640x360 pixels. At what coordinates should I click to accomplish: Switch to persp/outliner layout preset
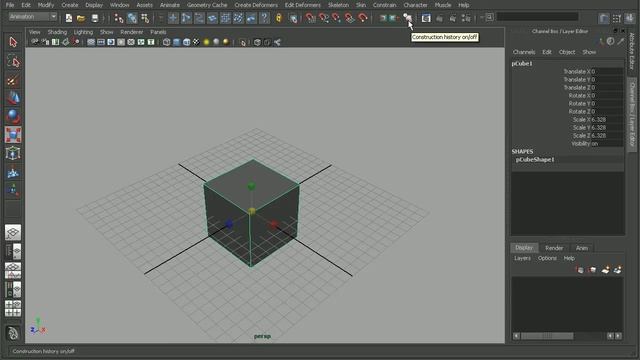pyautogui.click(x=13, y=252)
